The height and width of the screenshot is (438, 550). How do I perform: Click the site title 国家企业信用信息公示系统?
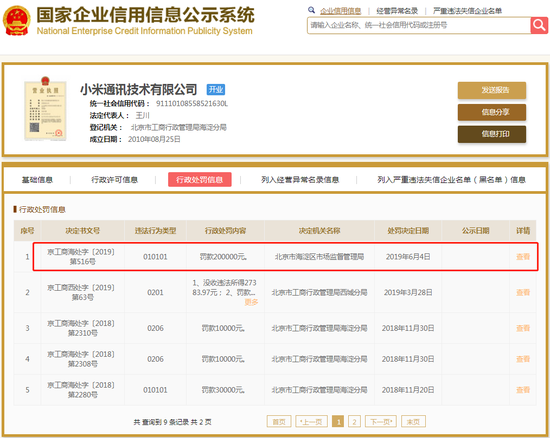pos(146,15)
